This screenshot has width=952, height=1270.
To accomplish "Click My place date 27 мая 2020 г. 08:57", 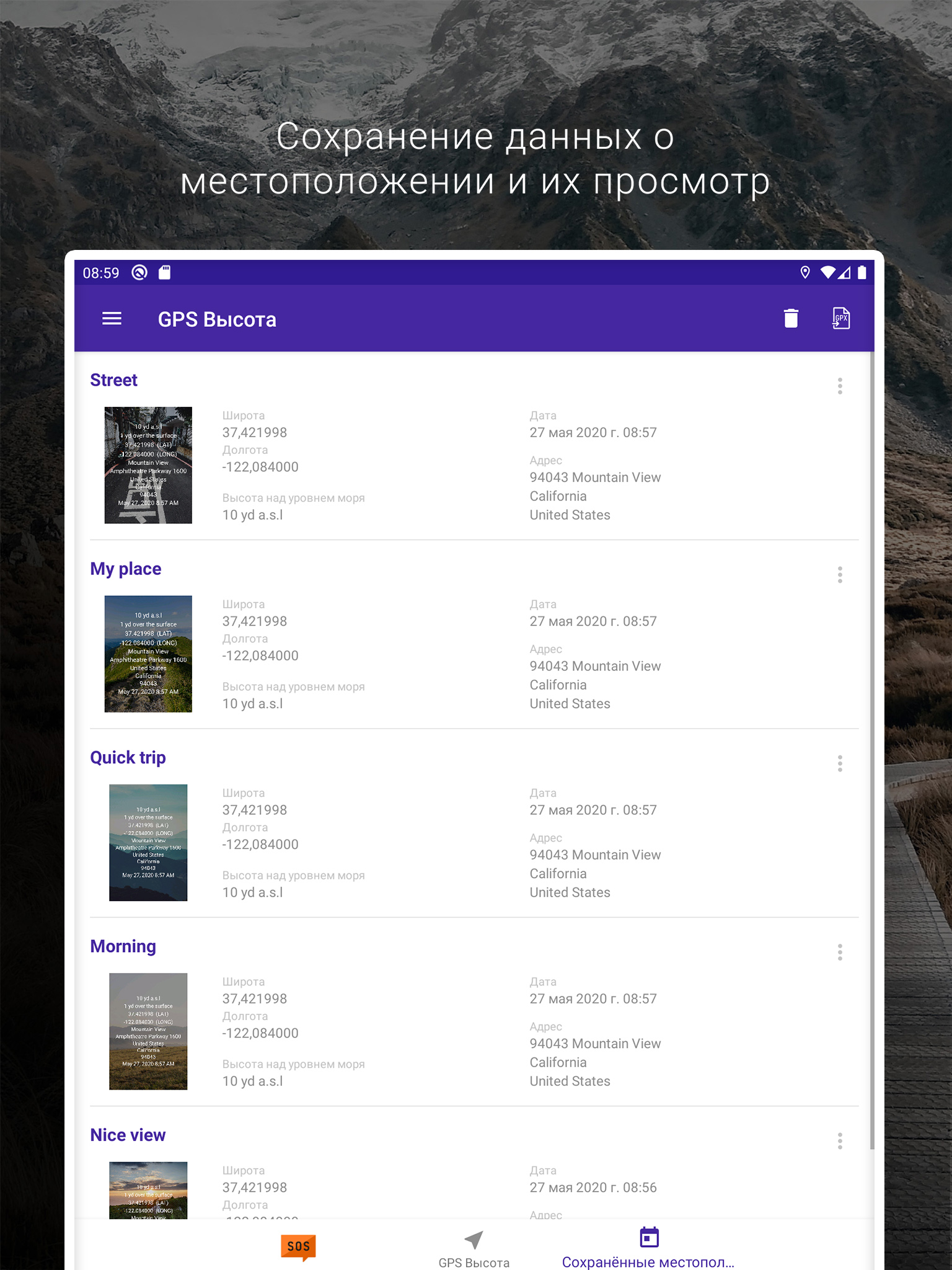I will click(x=593, y=621).
